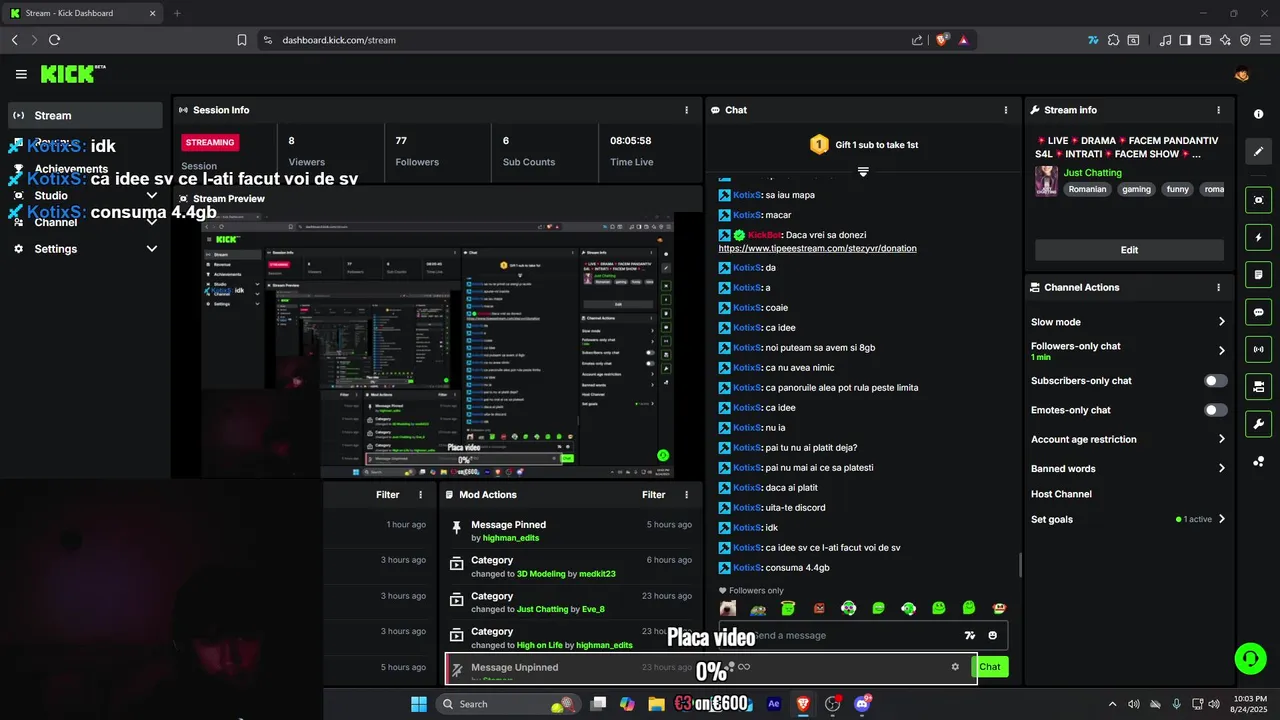The image size is (1280, 720).
Task: Open Mod Actions panel options menu
Action: point(686,495)
